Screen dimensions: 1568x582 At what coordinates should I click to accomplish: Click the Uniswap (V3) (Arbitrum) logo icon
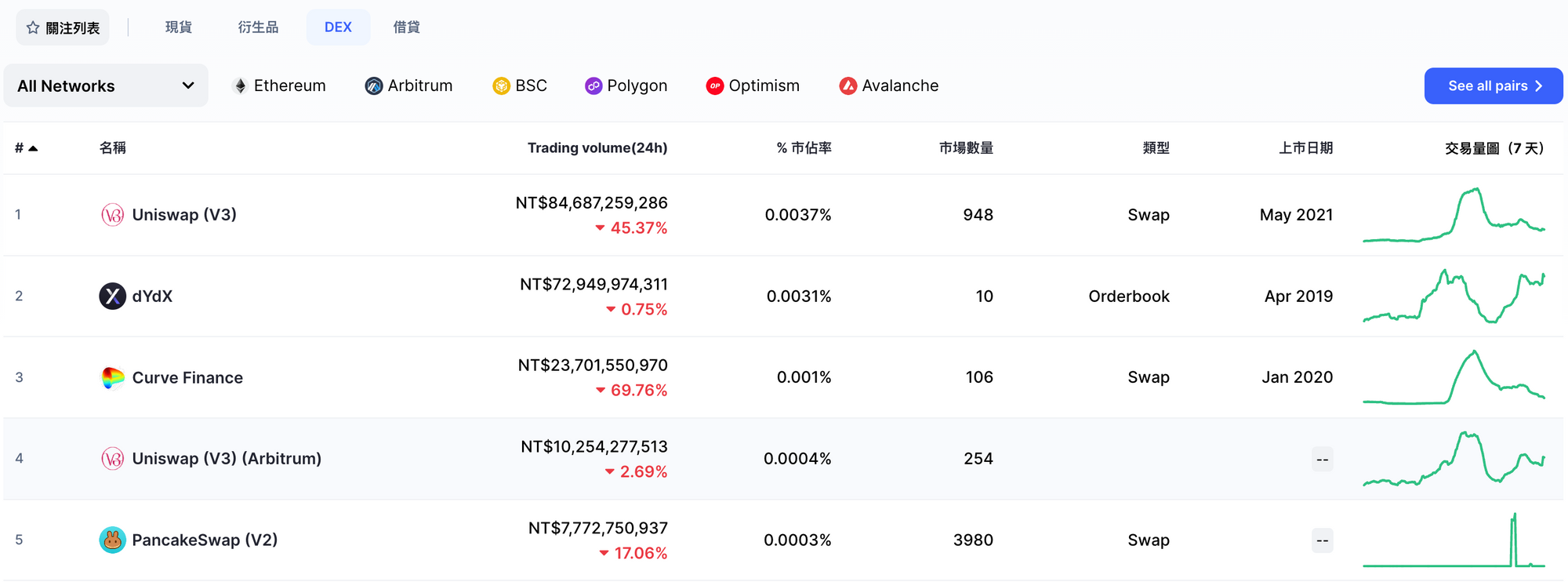(112, 459)
